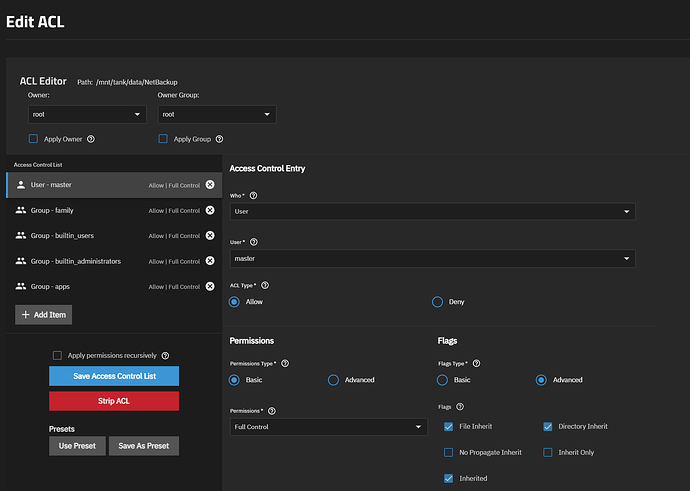Viewport: 690px width, 491px height.
Task: Uncheck the File Inherit flag
Action: 448,426
